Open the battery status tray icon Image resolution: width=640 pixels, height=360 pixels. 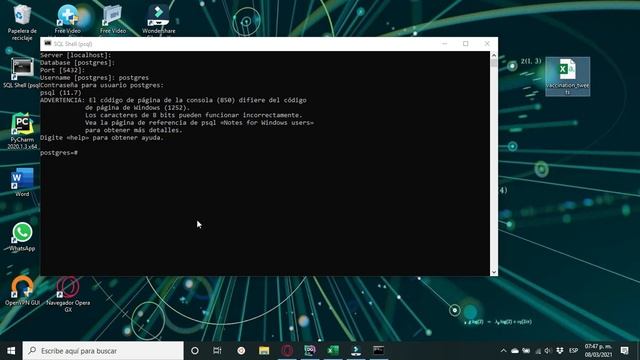527,351
